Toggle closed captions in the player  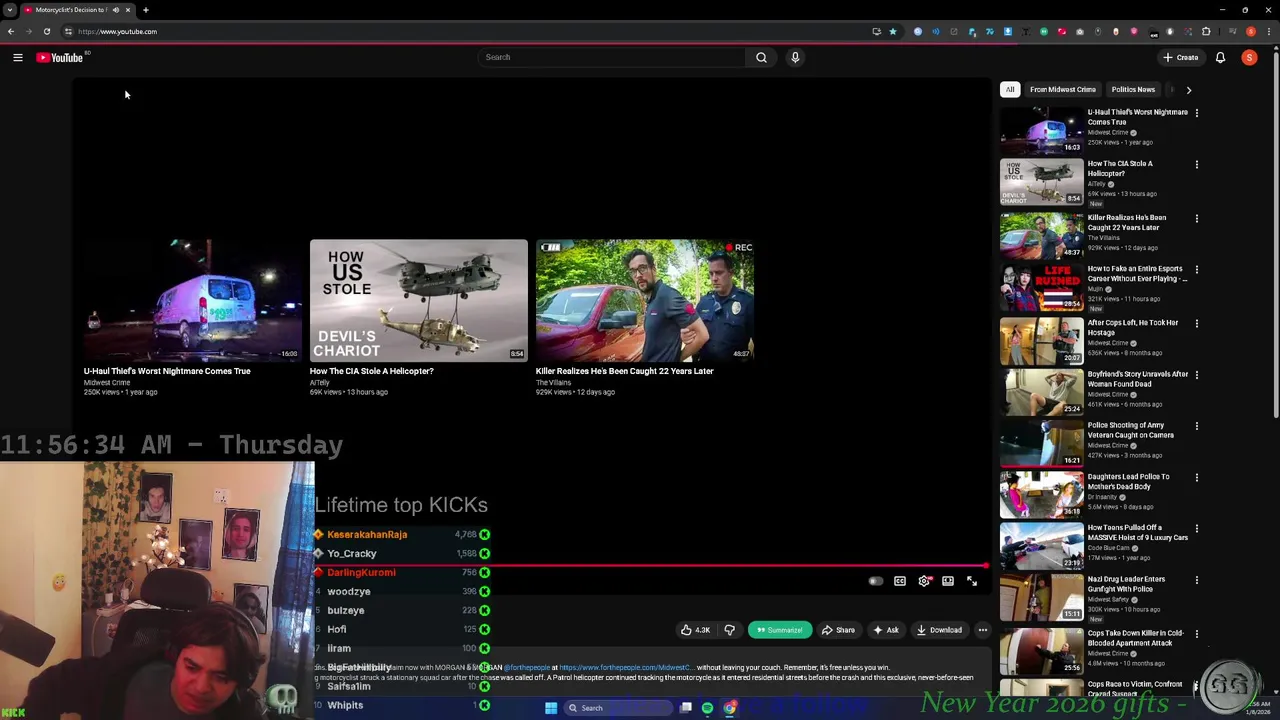(900, 581)
